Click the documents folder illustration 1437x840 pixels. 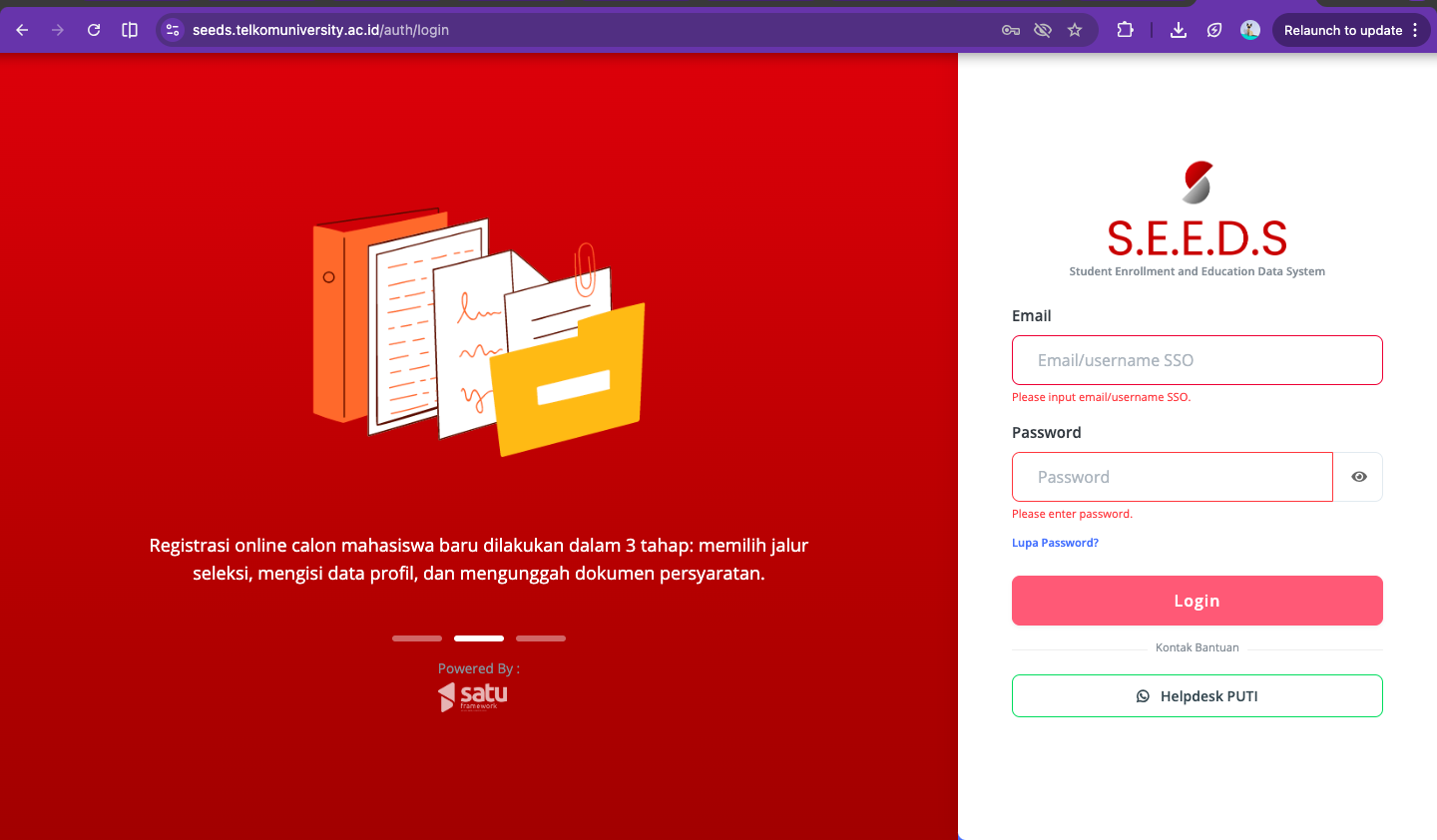(479, 332)
